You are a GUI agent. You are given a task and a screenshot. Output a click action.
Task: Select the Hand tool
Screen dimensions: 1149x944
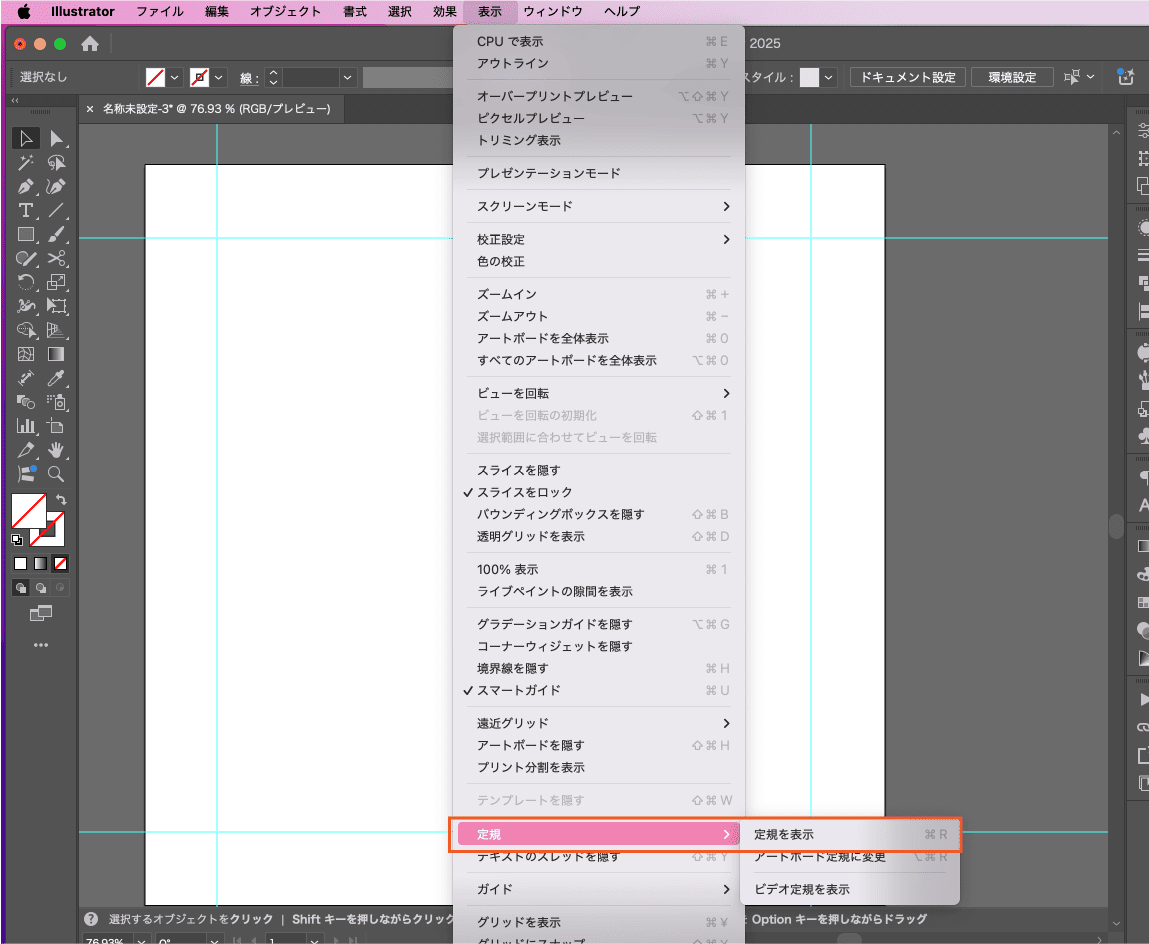click(x=56, y=450)
